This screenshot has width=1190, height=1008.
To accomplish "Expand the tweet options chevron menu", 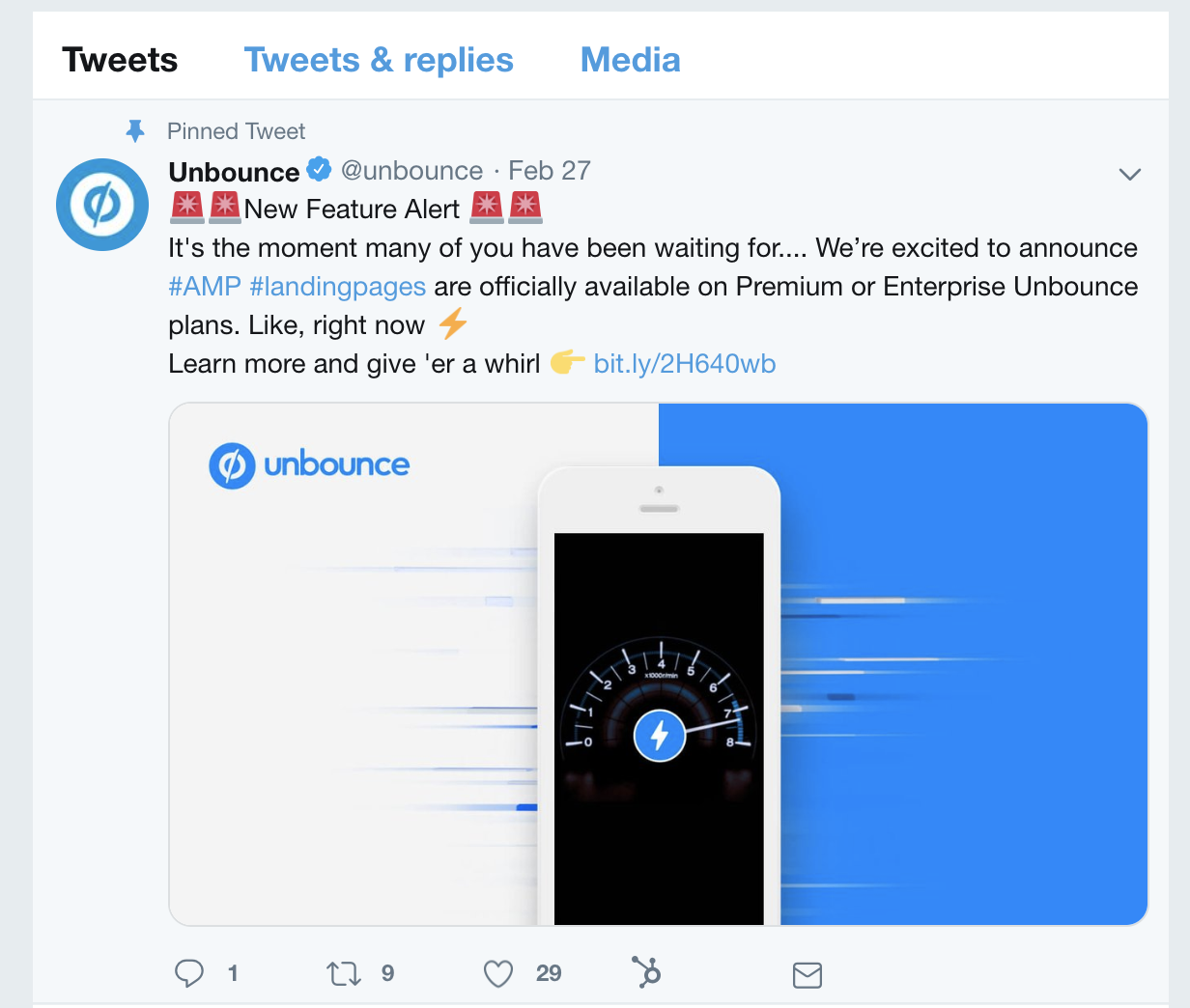I will click(x=1129, y=174).
